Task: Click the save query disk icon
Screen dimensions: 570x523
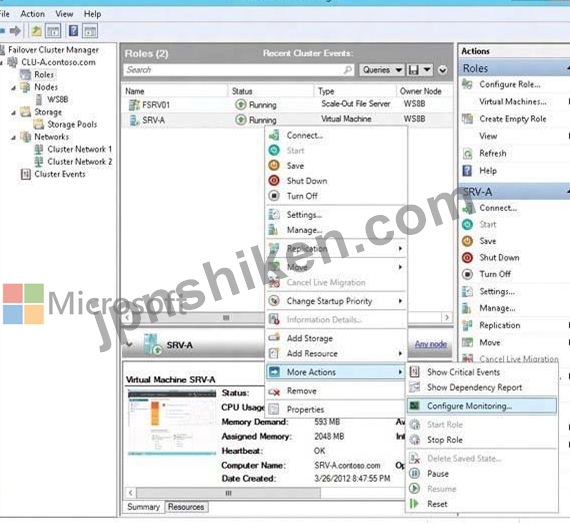Action: point(414,70)
